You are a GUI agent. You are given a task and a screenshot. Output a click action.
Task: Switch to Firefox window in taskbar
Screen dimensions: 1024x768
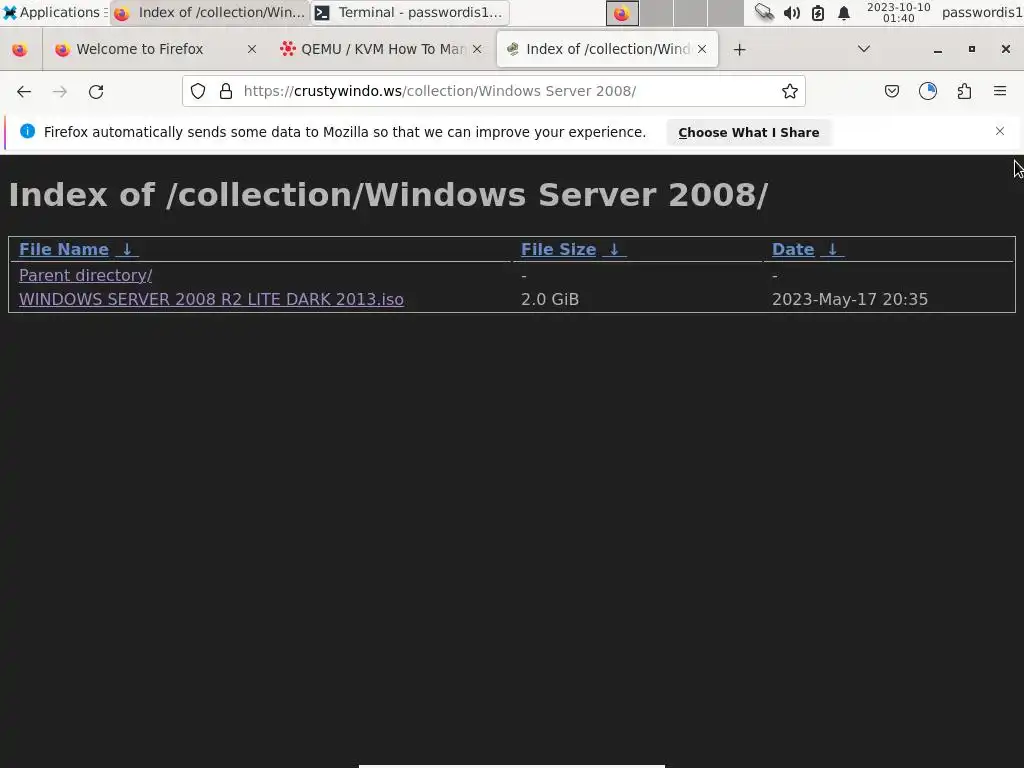210,12
